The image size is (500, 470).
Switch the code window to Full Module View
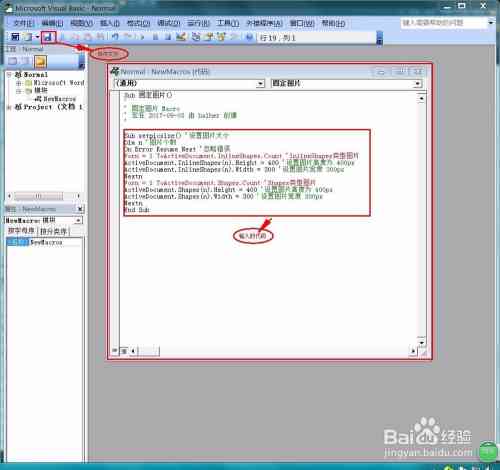[124, 351]
